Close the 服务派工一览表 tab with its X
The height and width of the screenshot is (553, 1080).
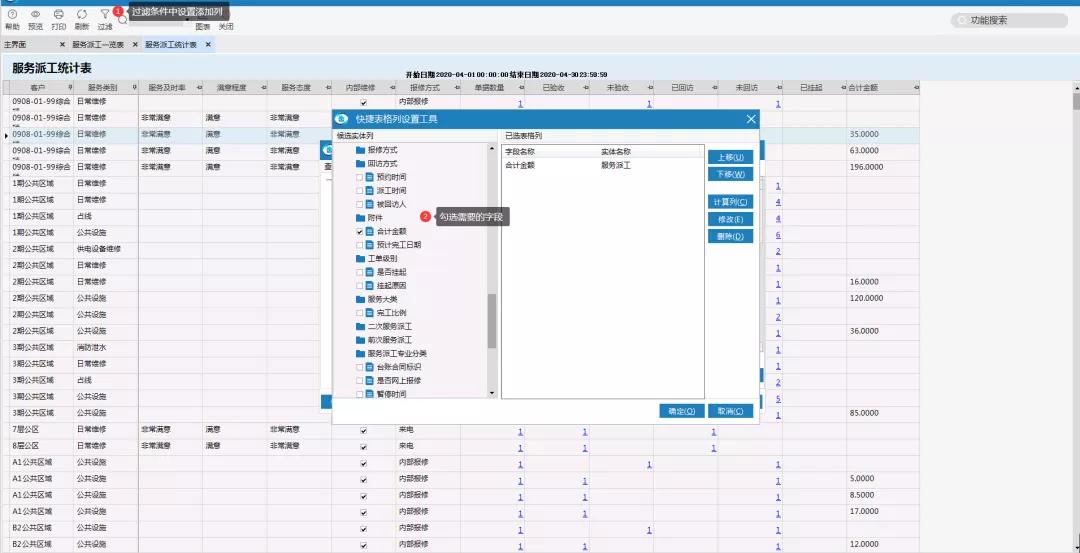coord(135,45)
